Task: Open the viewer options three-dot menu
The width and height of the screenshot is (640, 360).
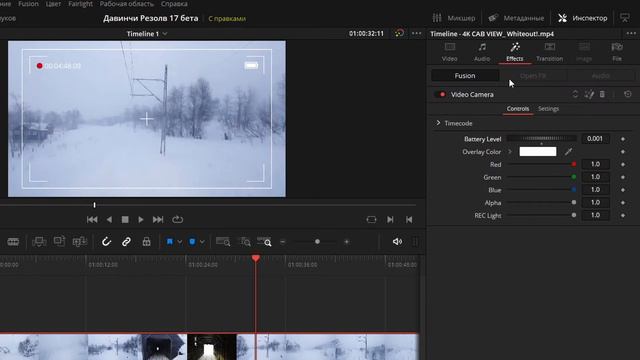Action: [416, 33]
